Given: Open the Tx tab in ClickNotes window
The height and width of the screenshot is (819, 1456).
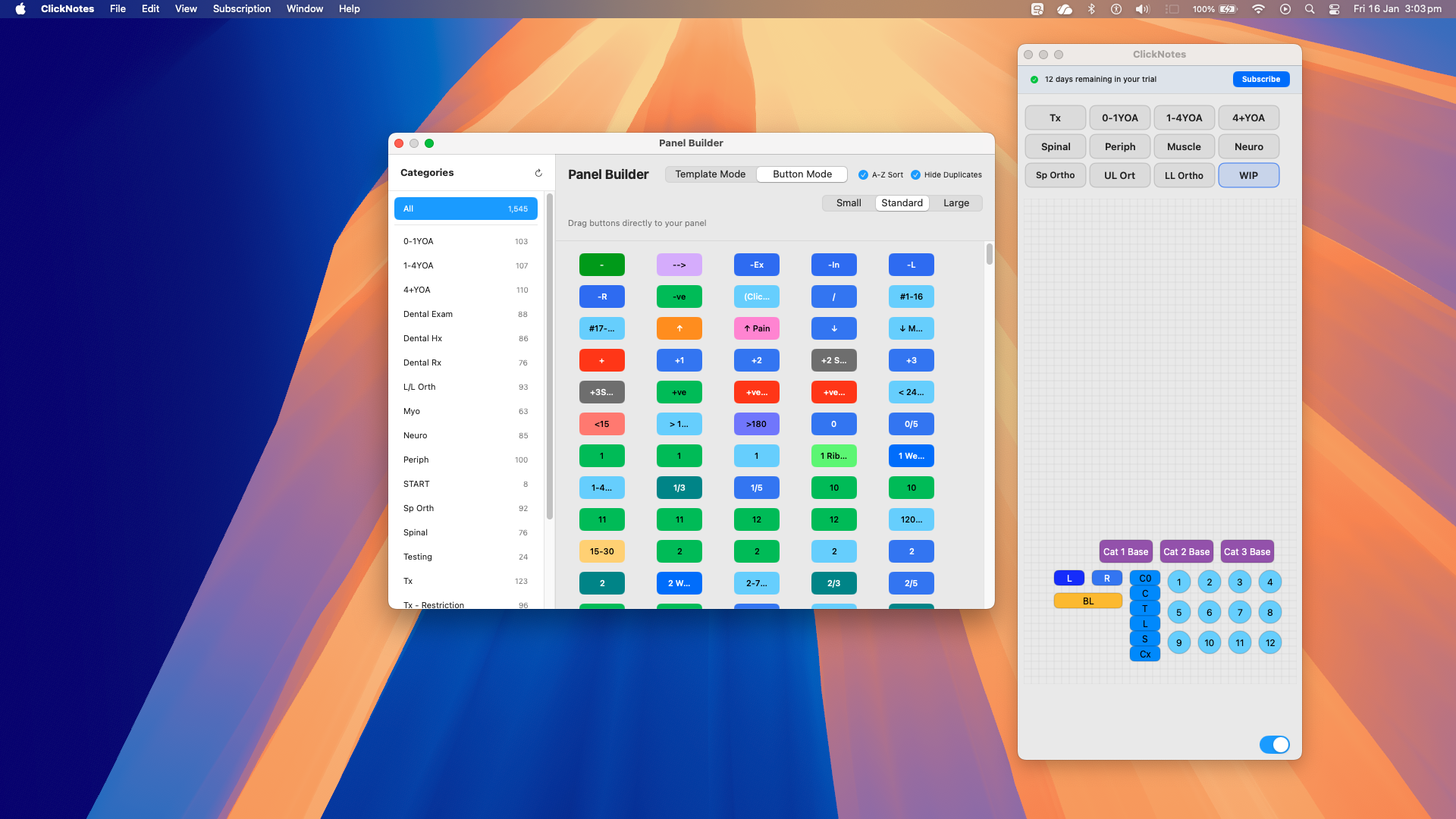Looking at the screenshot, I should click(x=1056, y=118).
